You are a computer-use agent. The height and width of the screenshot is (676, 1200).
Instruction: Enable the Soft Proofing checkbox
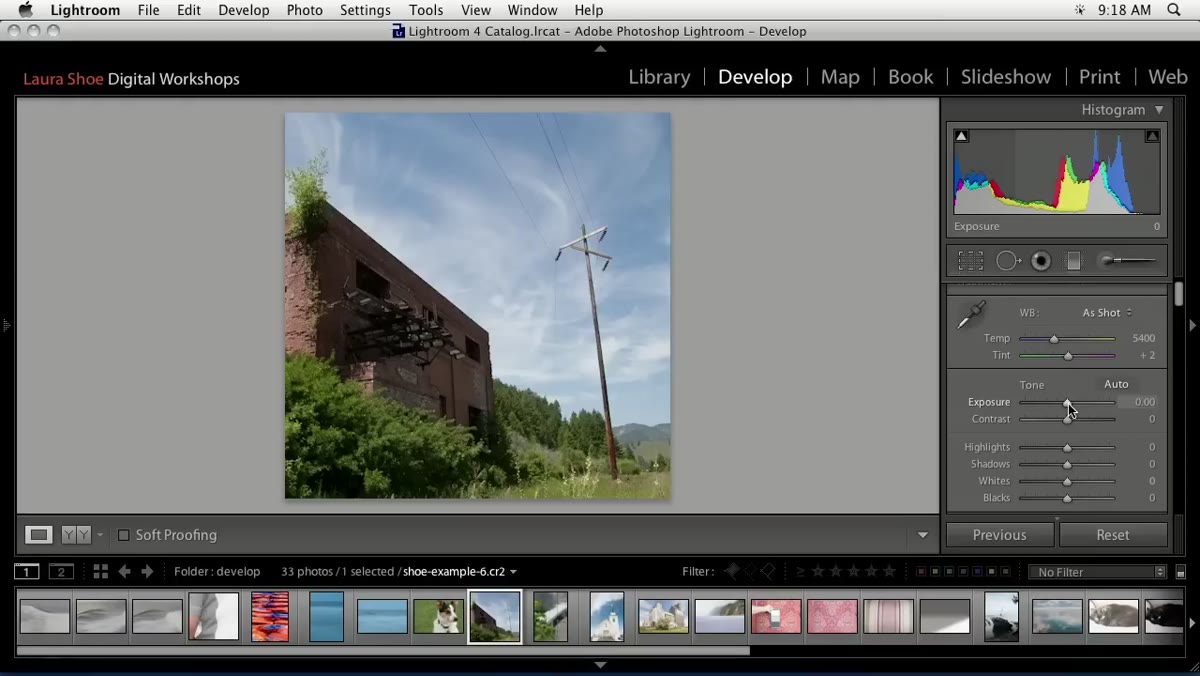(x=124, y=535)
